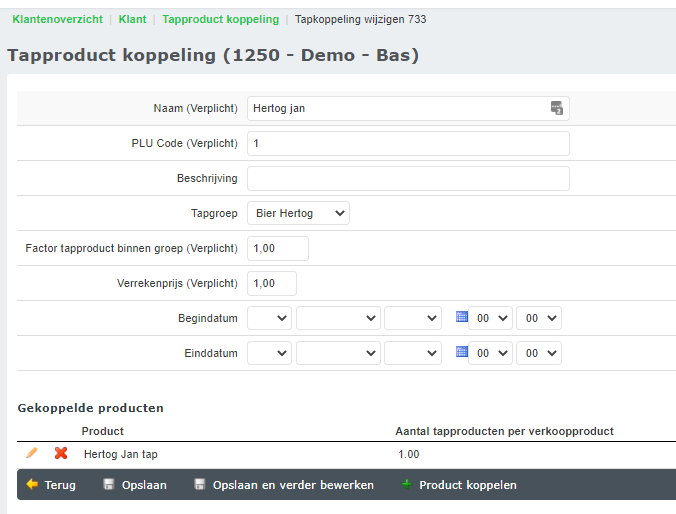Click Opslaan en verder bewerken
This screenshot has height=514, width=676.
tap(283, 485)
